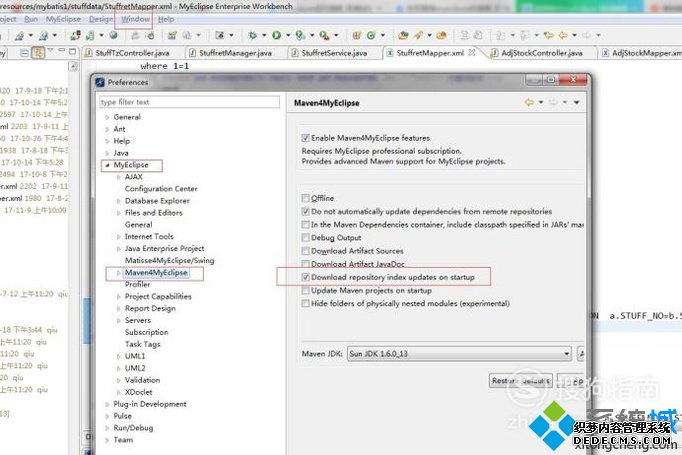This screenshot has height=455, width=682.
Task: Toggle Enable Maven4MyEclipse features checkbox
Action: 306,138
